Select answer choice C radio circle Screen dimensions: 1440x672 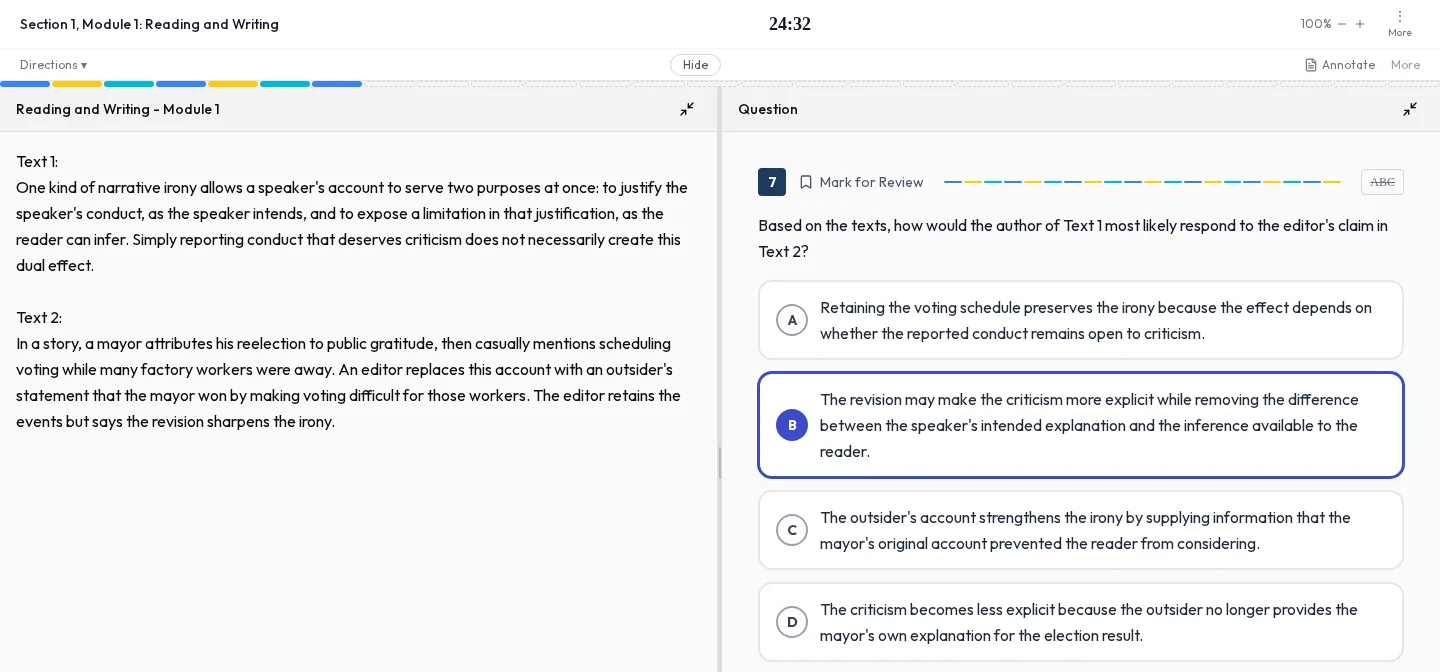[x=792, y=530]
